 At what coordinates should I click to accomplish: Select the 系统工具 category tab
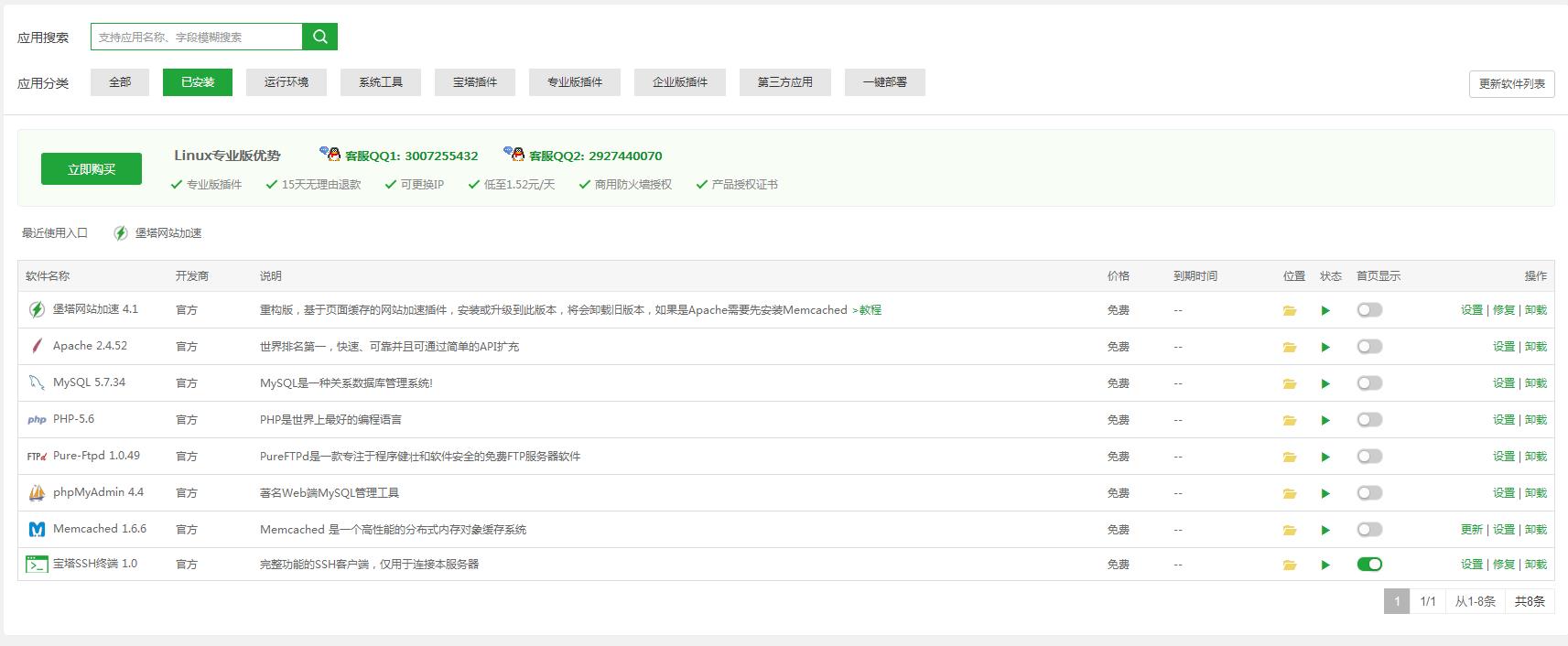click(x=381, y=82)
